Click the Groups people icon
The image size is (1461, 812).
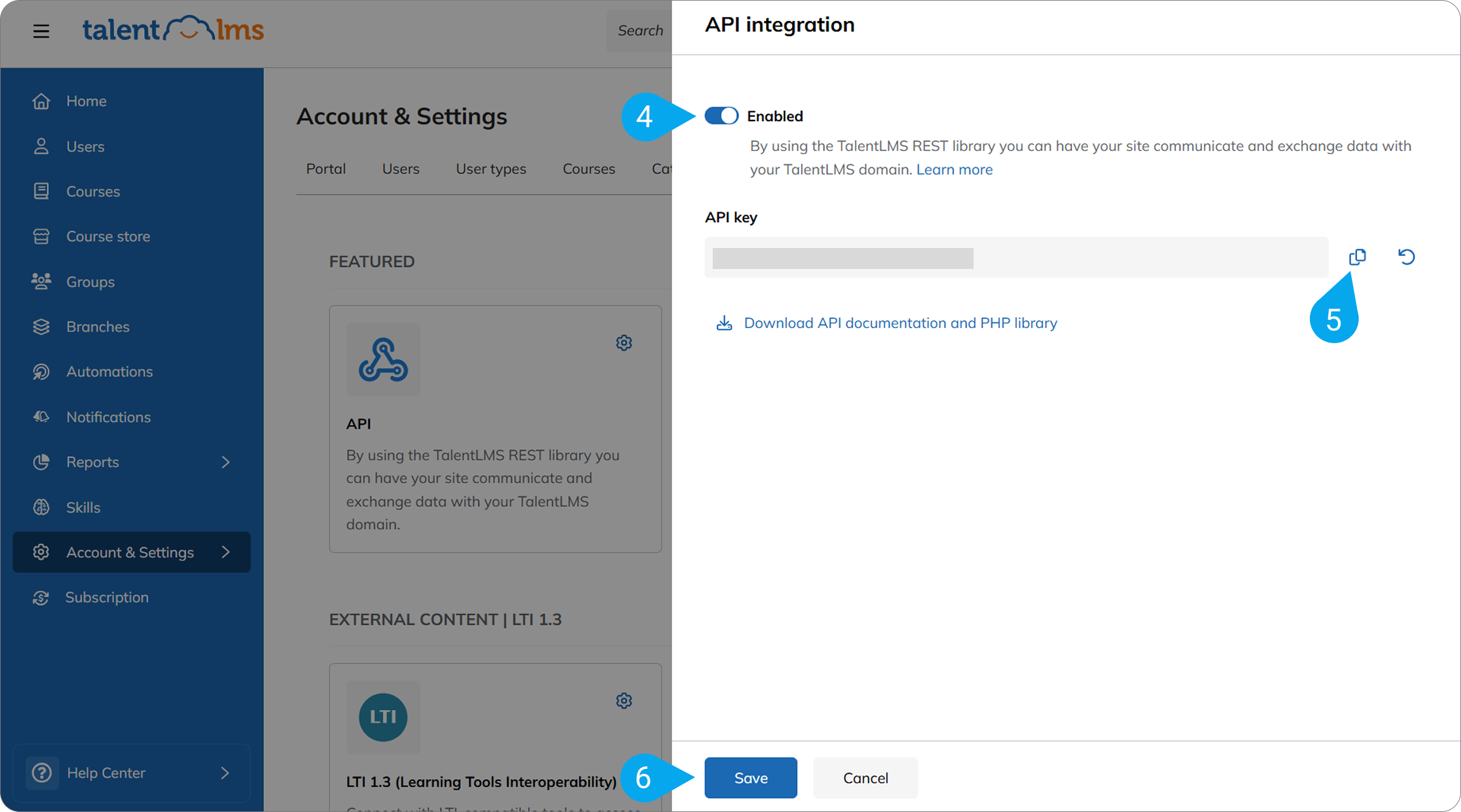point(41,281)
